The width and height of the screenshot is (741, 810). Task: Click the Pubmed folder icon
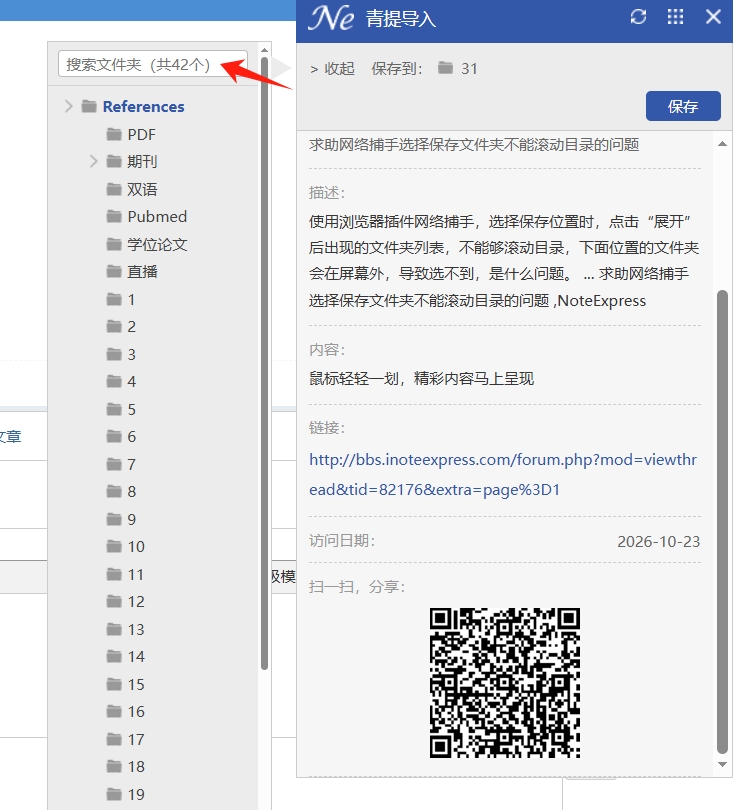pos(114,216)
